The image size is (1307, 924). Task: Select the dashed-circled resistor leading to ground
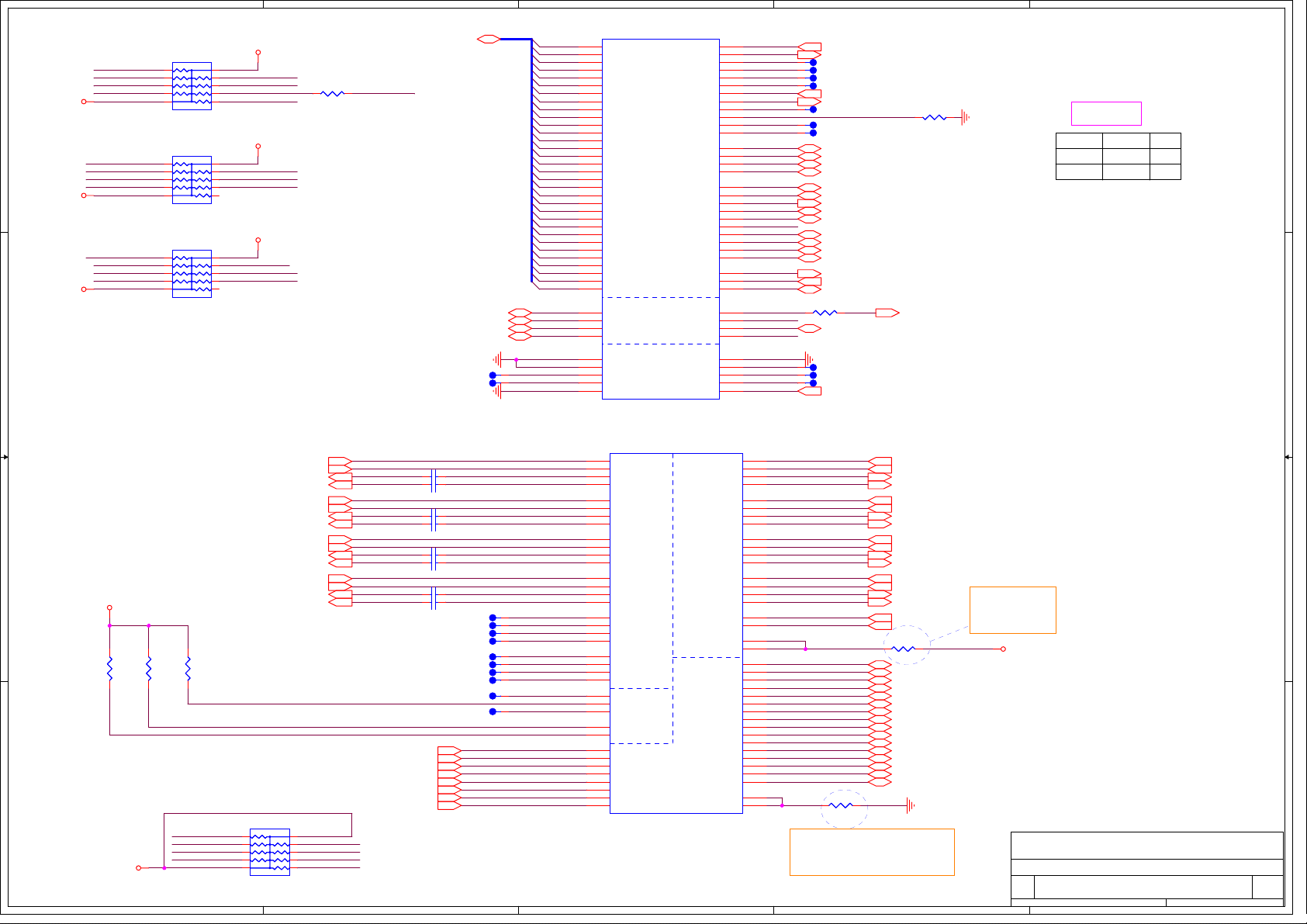[841, 805]
